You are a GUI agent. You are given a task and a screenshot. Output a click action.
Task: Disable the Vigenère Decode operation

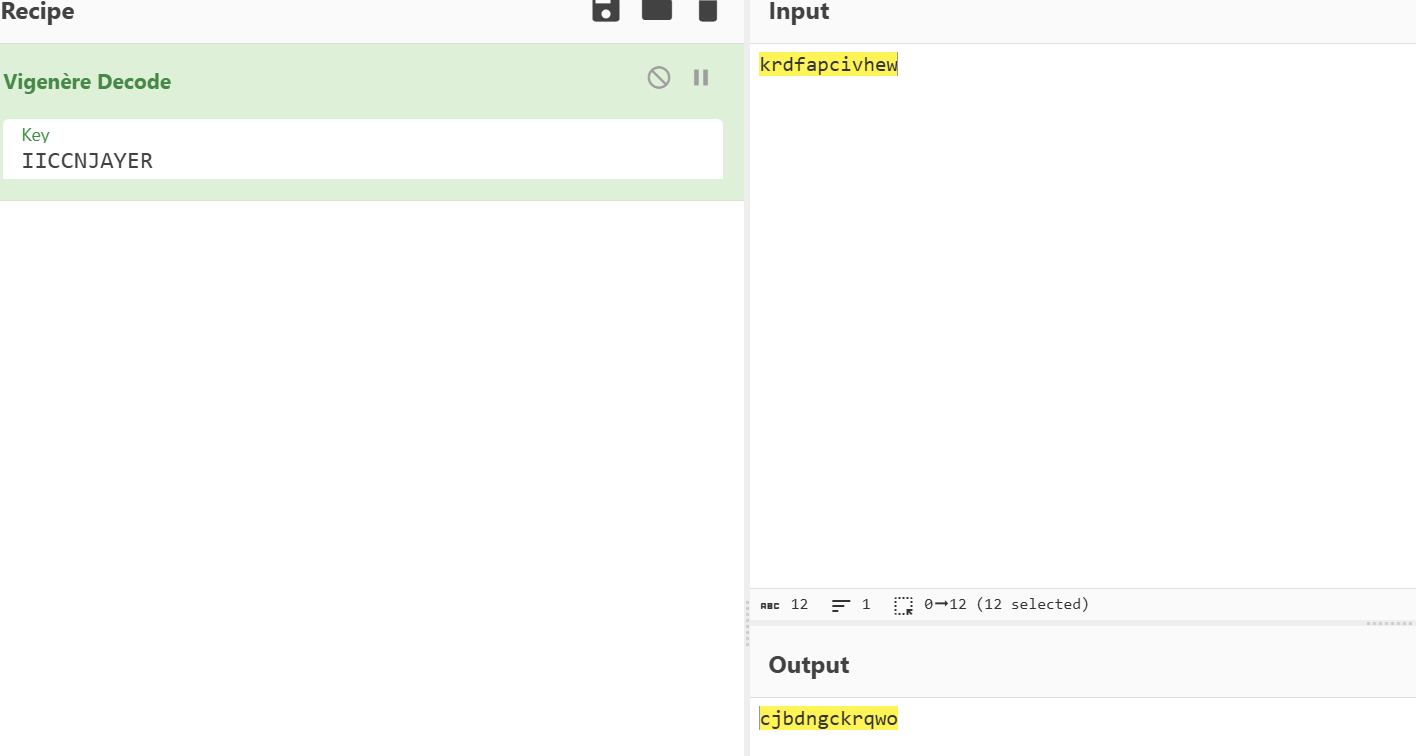658,78
